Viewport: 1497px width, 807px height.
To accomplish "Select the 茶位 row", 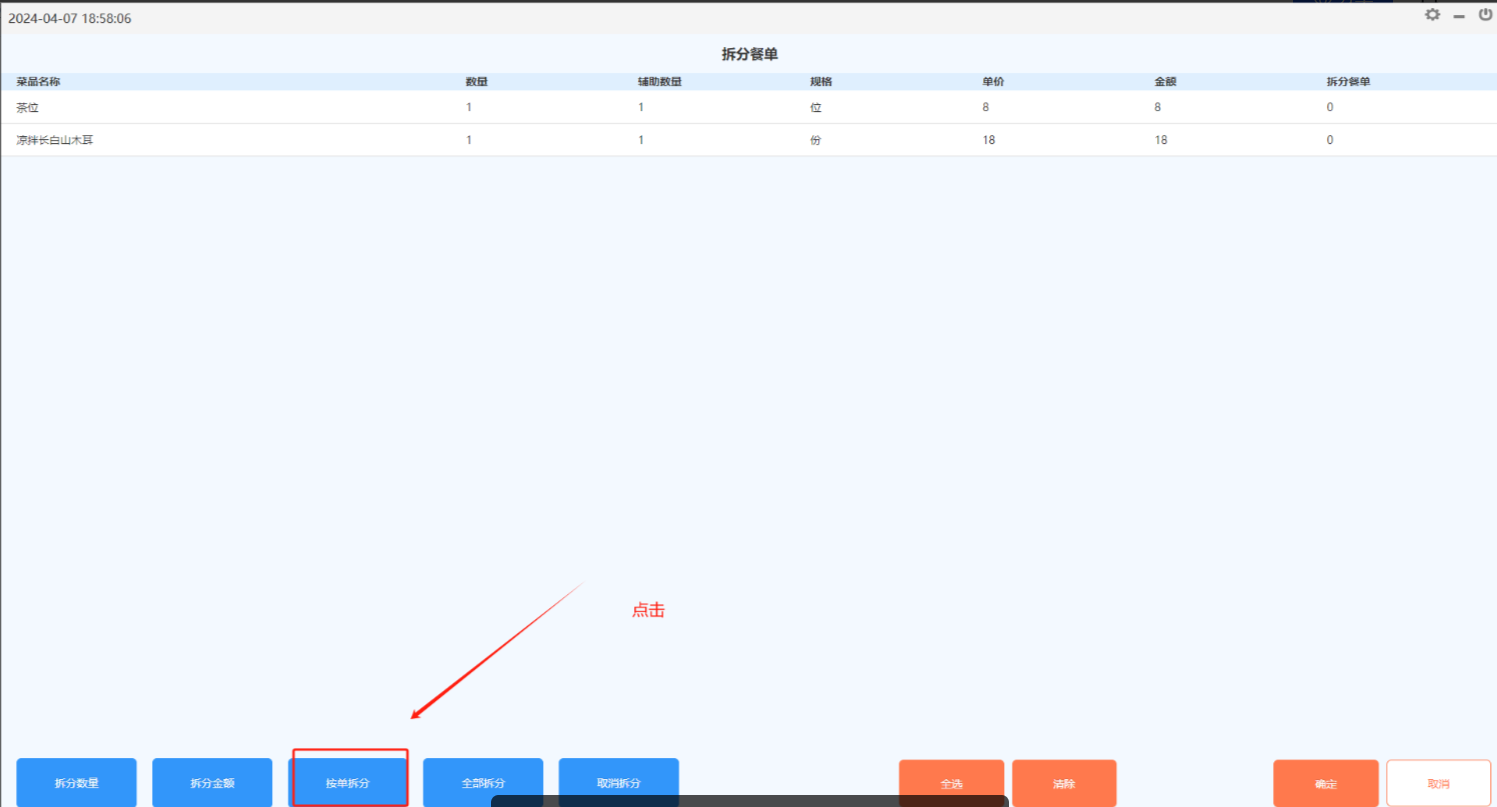I will 28,107.
